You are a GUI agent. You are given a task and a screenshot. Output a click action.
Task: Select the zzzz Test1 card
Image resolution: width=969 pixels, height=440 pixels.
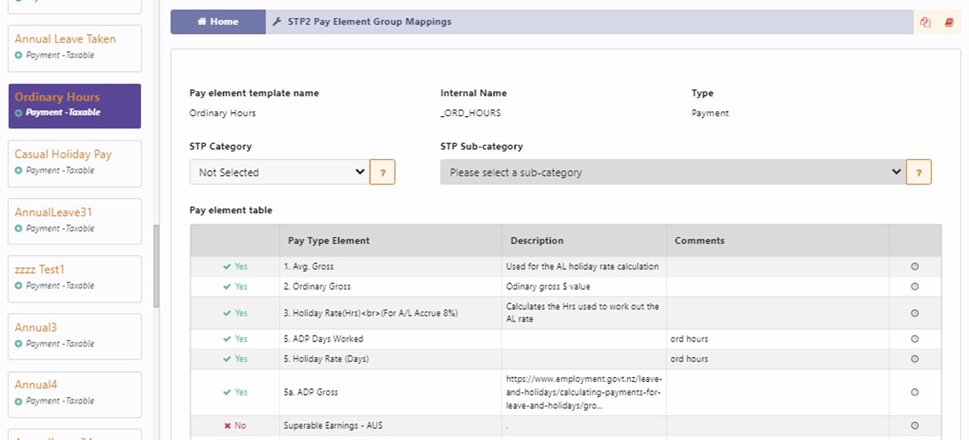coord(75,279)
